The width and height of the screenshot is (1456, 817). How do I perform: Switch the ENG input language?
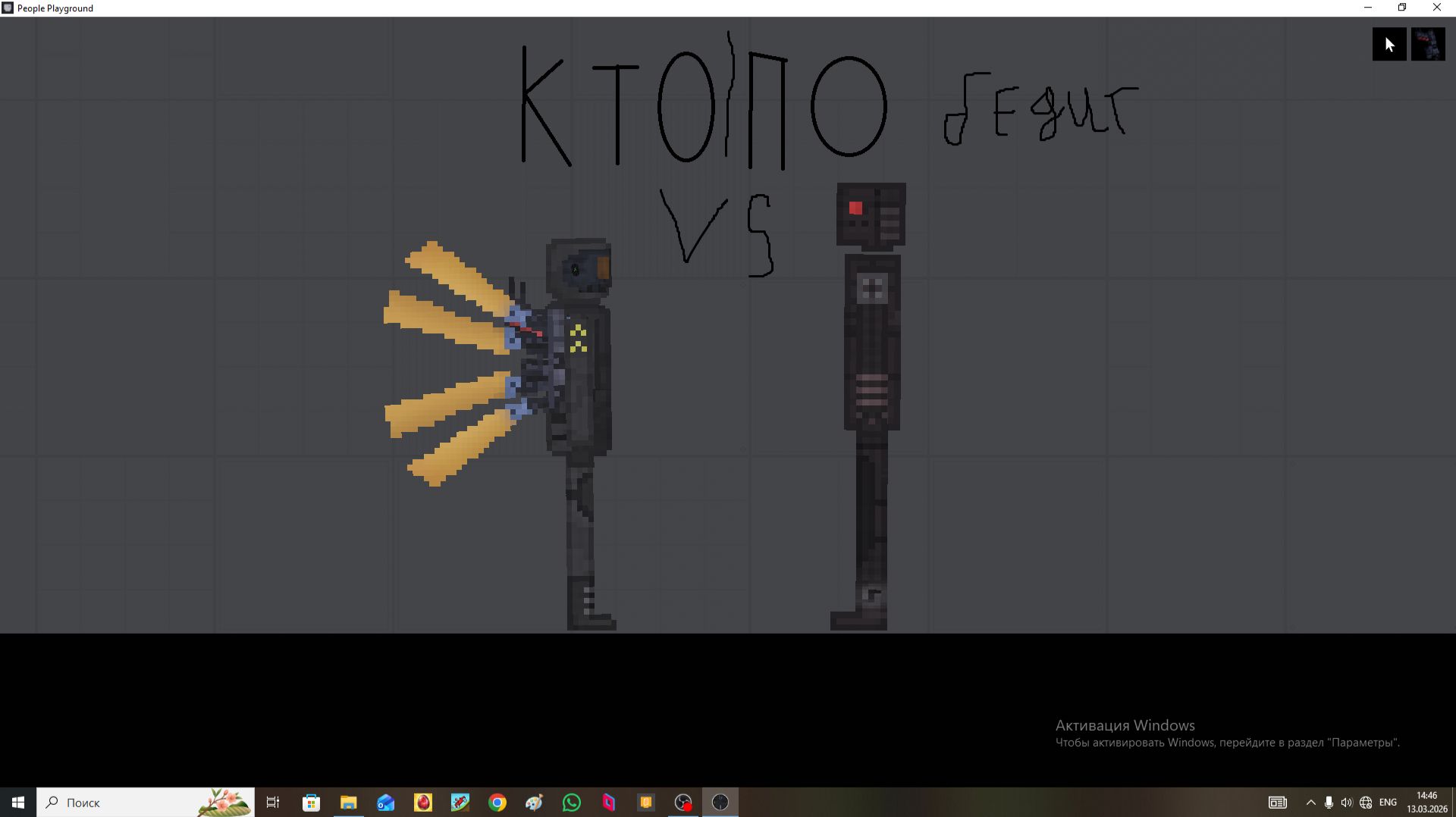[1388, 802]
